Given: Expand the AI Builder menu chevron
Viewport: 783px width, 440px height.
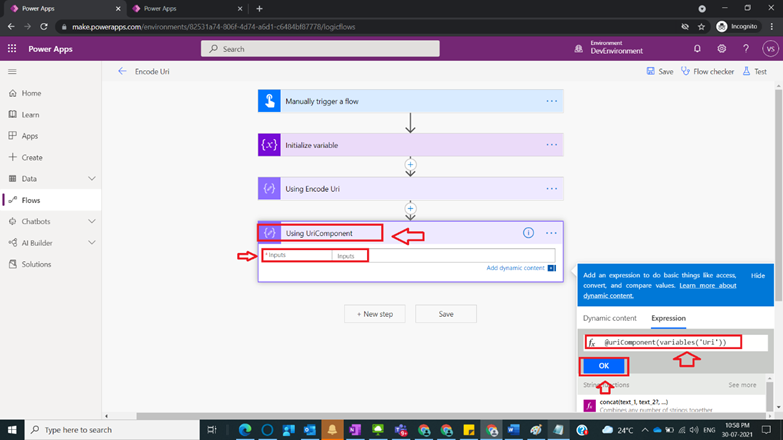Looking at the screenshot, I should pyautogui.click(x=92, y=243).
